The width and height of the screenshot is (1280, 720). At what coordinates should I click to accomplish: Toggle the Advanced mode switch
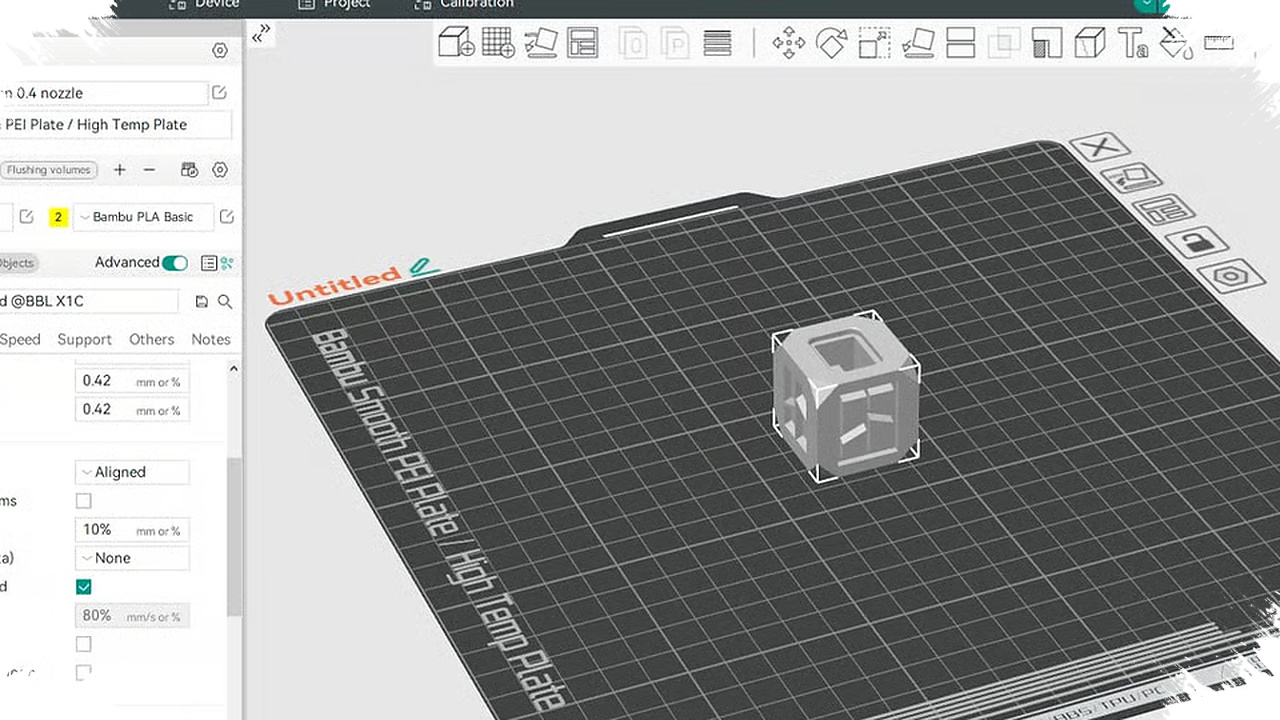point(175,263)
